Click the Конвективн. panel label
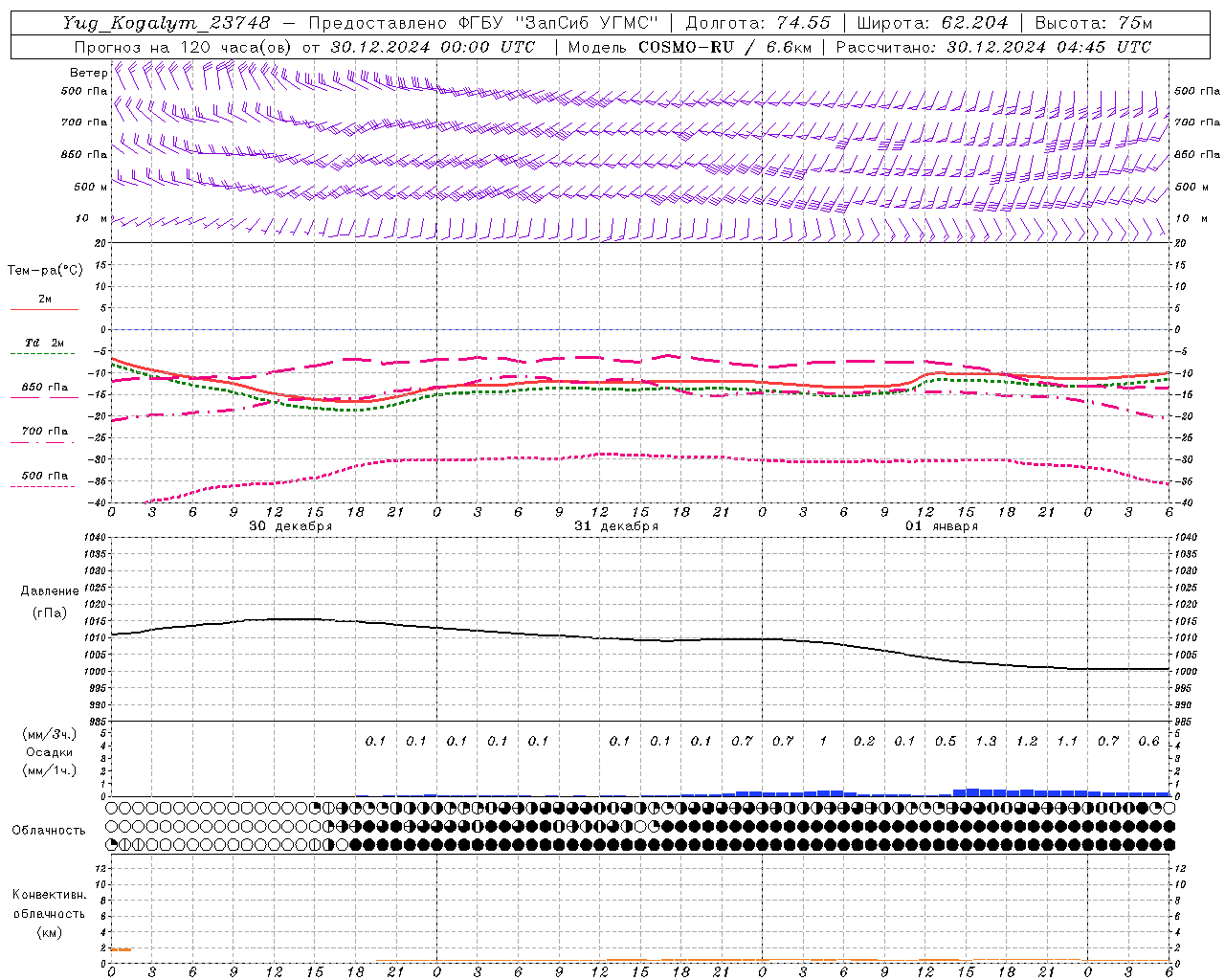Screen dimensions: 1225x980 [x=49, y=895]
